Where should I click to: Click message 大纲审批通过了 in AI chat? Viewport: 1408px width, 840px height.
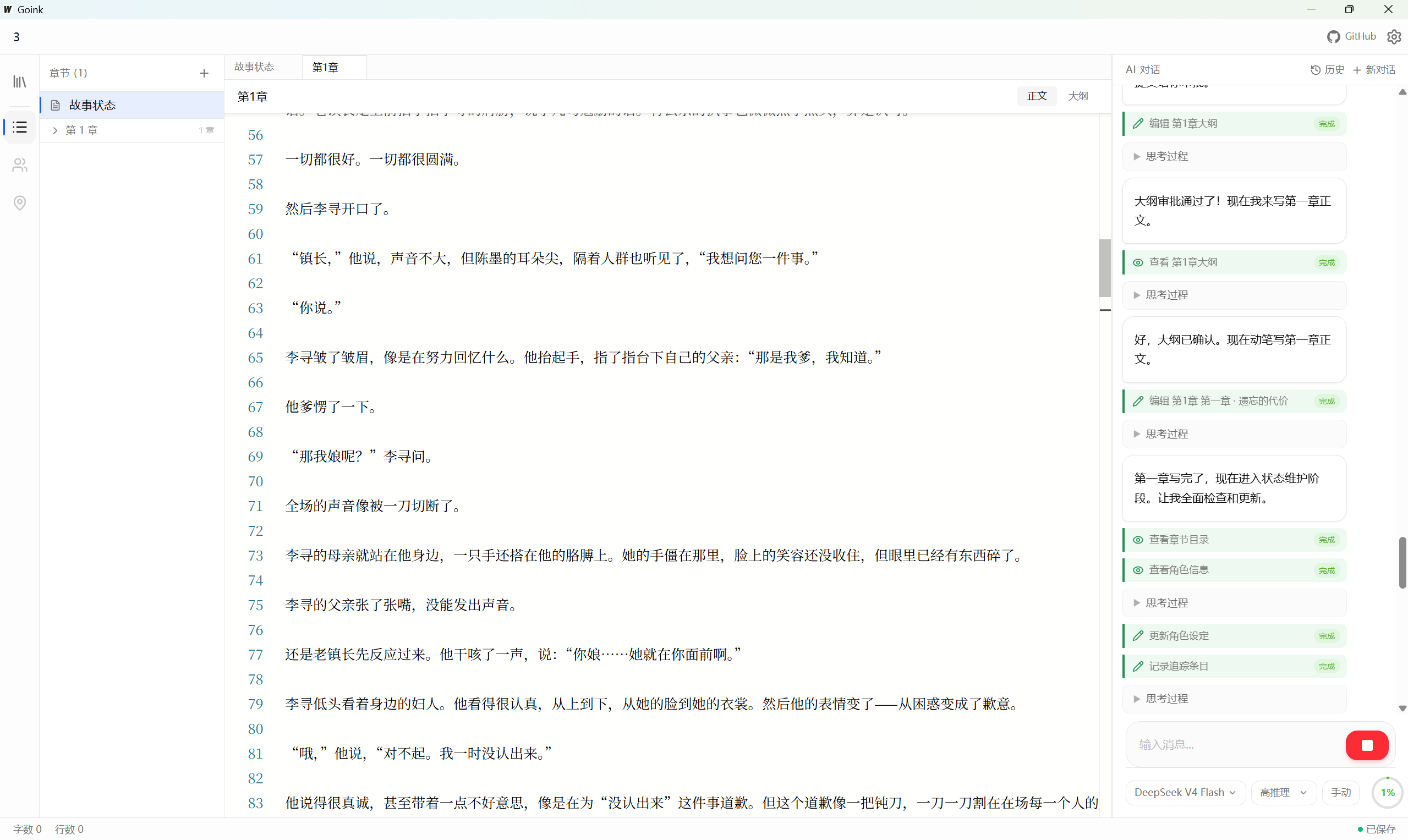click(x=1234, y=211)
